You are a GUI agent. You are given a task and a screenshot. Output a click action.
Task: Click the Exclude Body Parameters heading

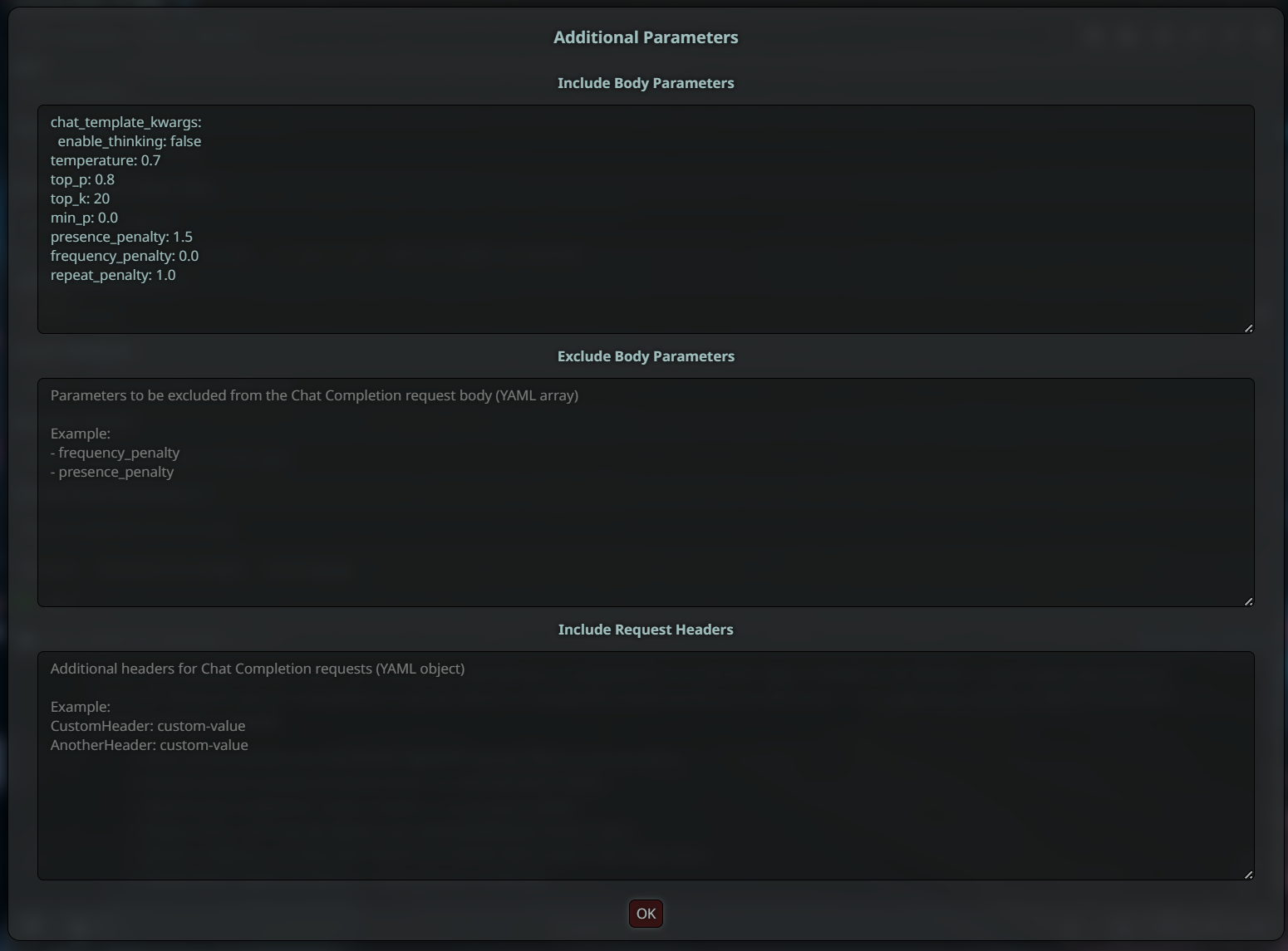(x=646, y=356)
